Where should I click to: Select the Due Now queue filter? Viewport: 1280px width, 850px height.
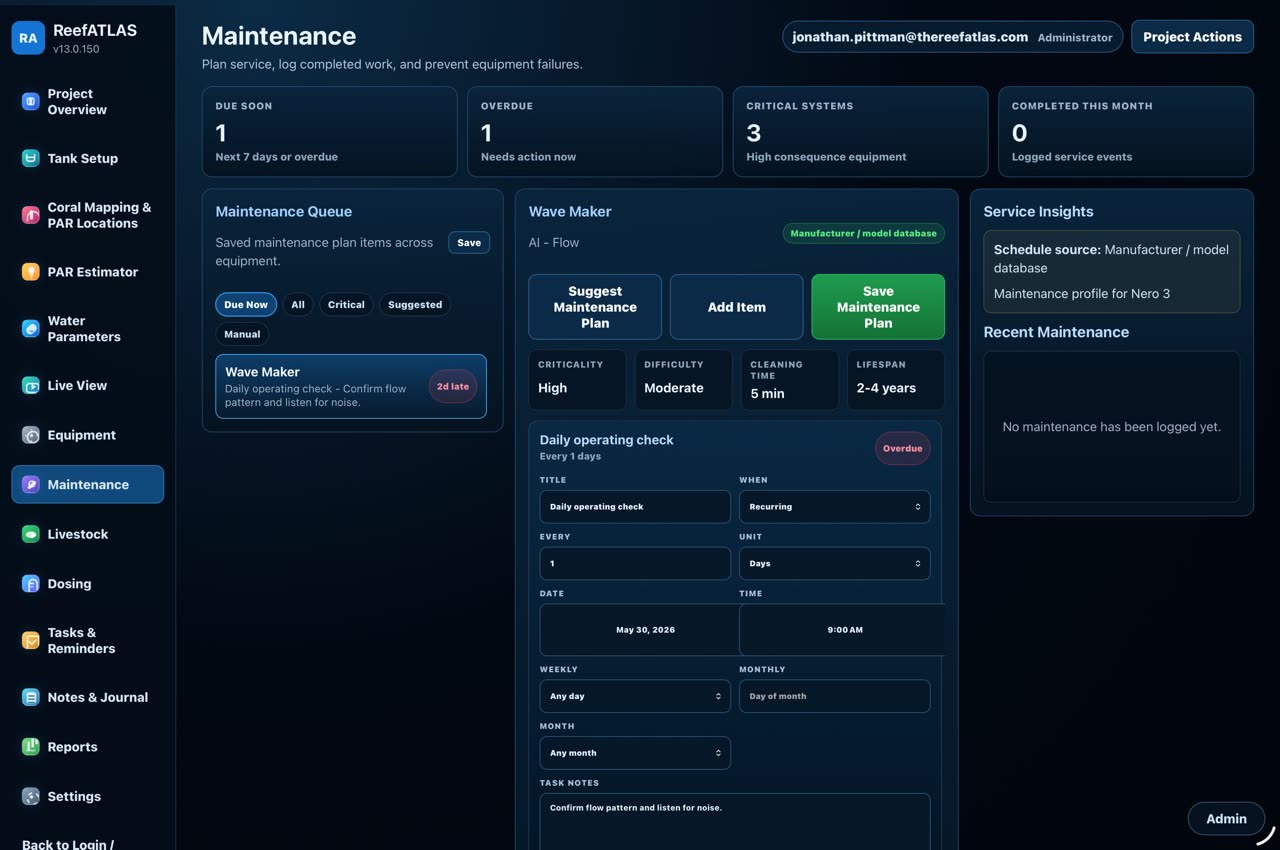(246, 304)
